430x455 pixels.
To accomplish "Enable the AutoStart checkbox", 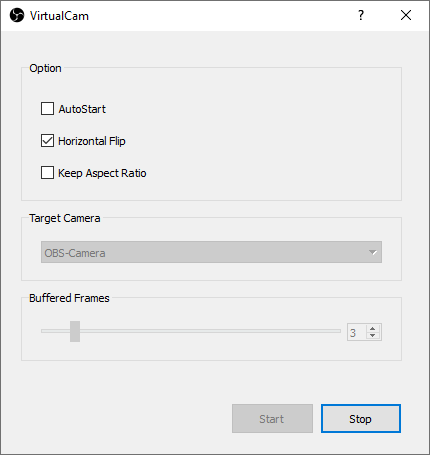I will (47, 109).
